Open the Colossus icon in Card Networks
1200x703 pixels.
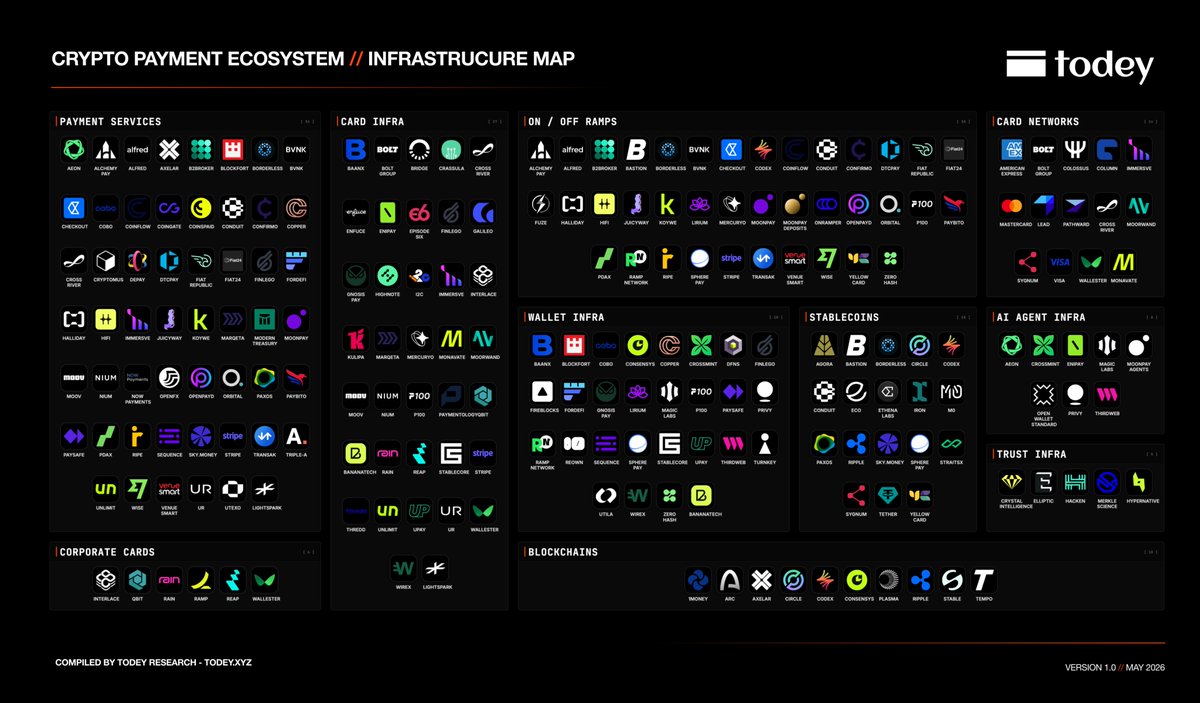1075,150
